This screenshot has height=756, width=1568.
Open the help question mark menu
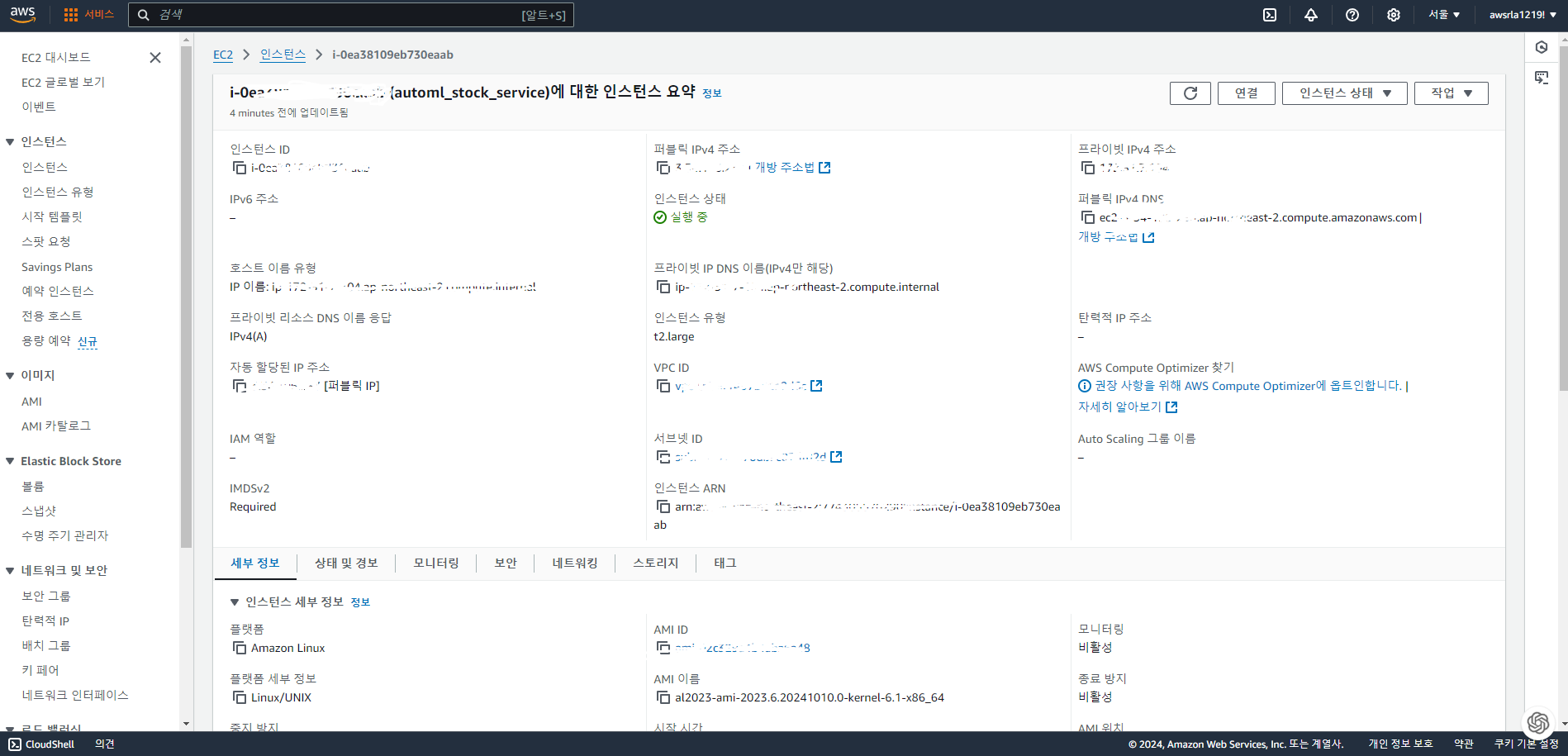click(1352, 15)
